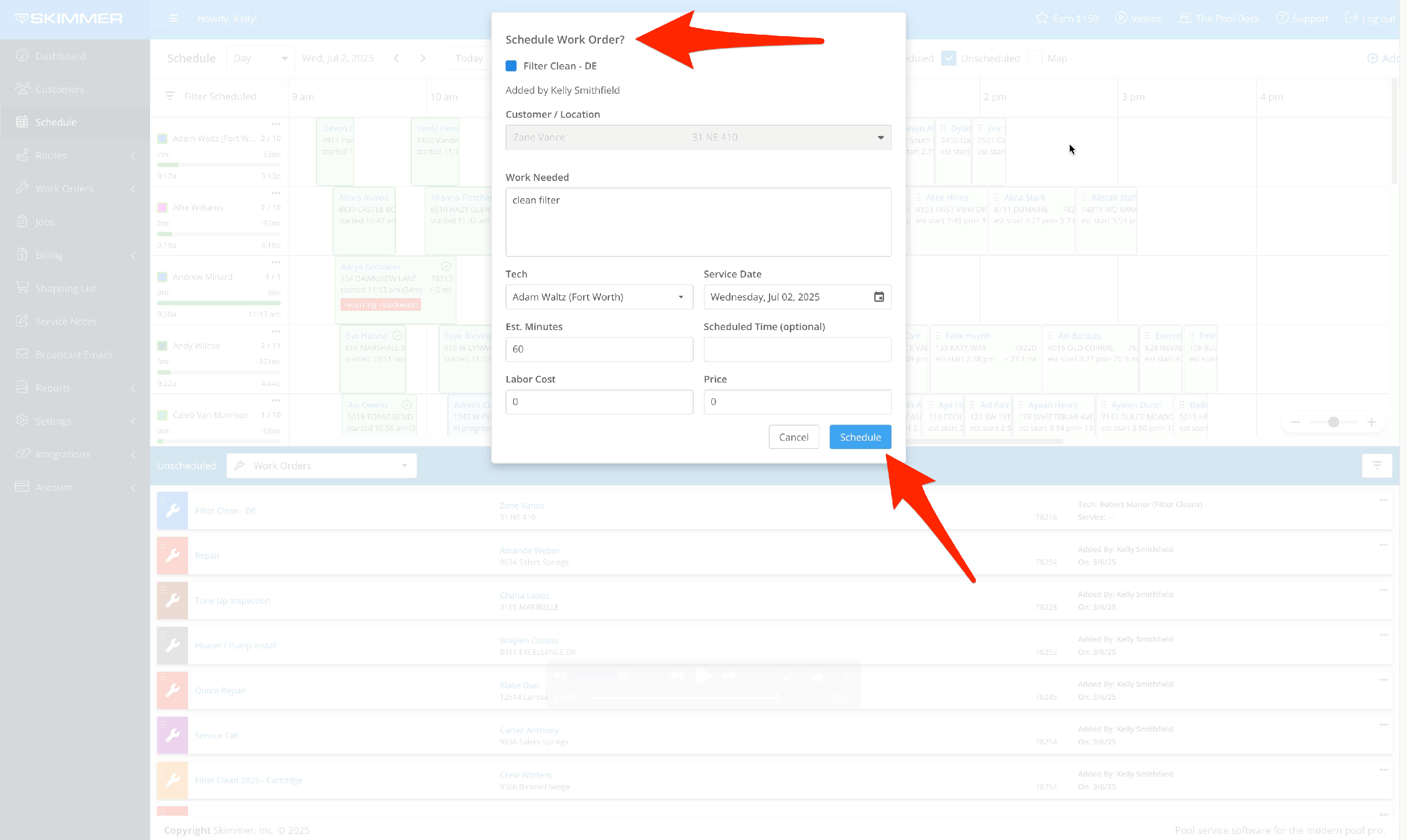The image size is (1407, 840).
Task: Open the Day view dropdown
Action: click(x=260, y=58)
